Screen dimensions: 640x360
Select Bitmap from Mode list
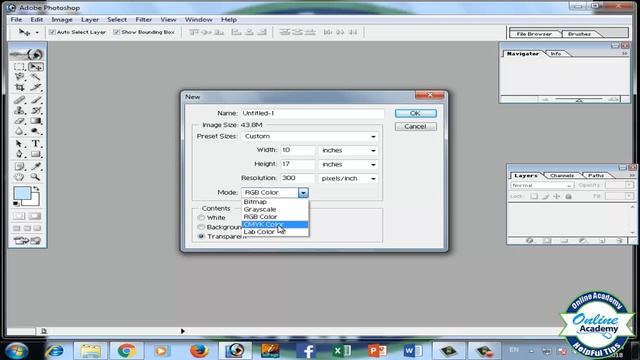[275, 202]
